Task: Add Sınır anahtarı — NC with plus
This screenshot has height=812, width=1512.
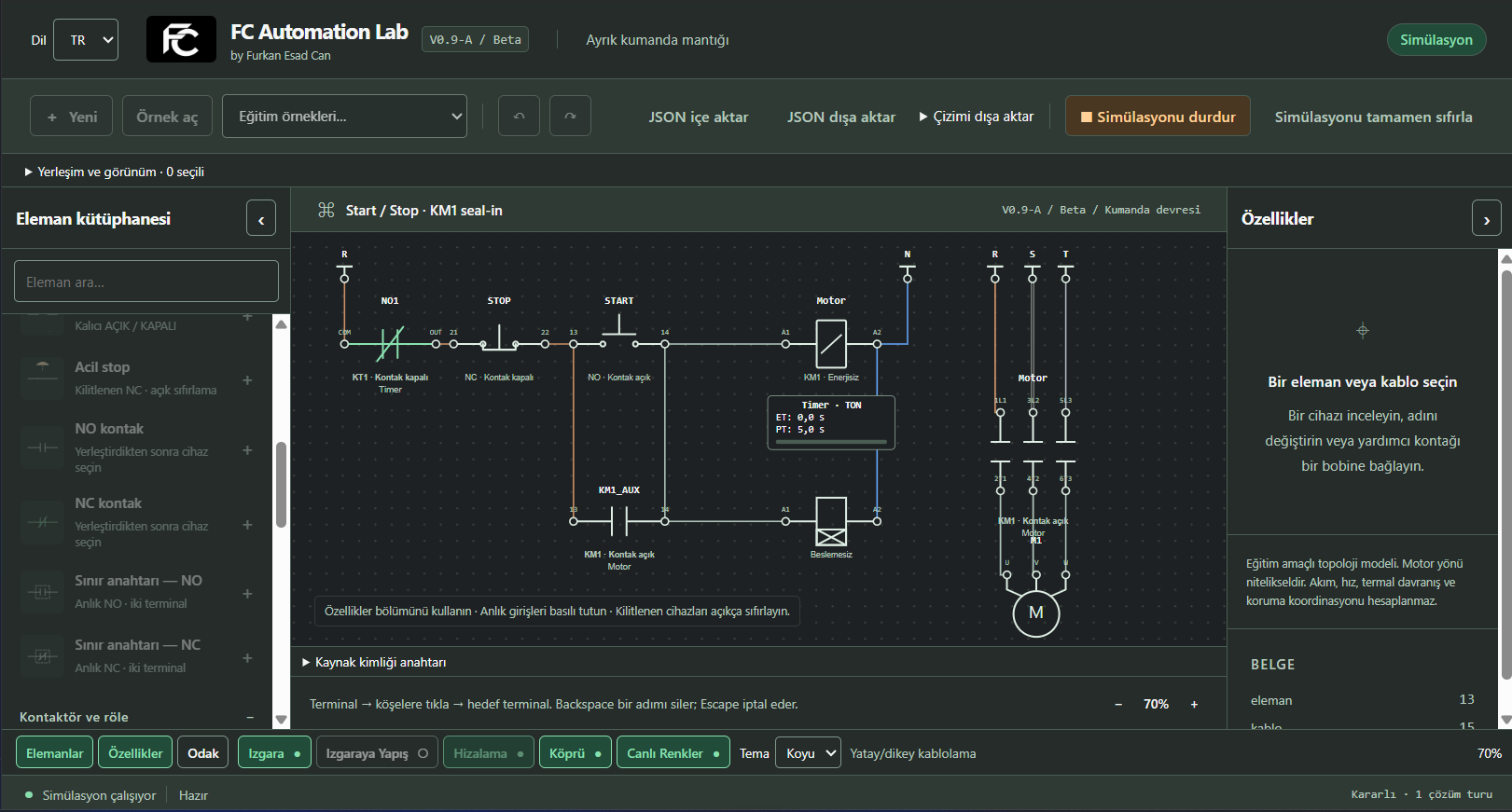Action: point(247,658)
